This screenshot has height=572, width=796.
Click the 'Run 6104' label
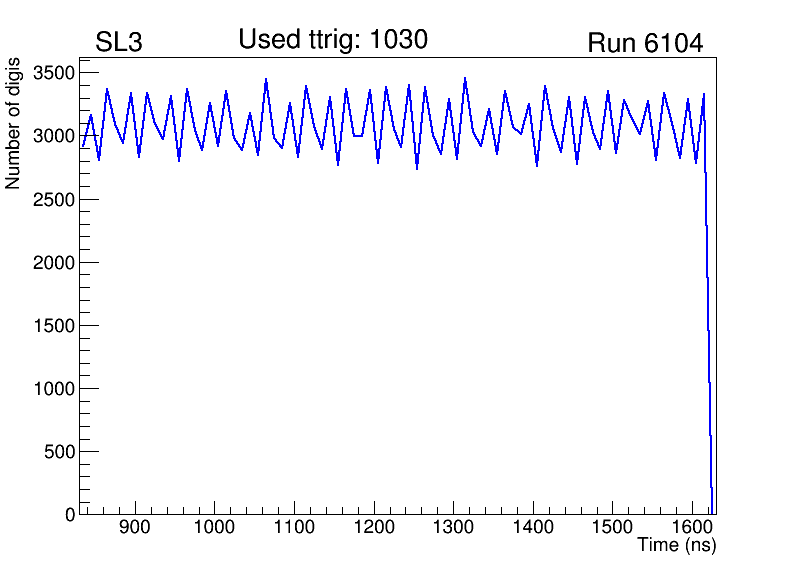(x=644, y=44)
